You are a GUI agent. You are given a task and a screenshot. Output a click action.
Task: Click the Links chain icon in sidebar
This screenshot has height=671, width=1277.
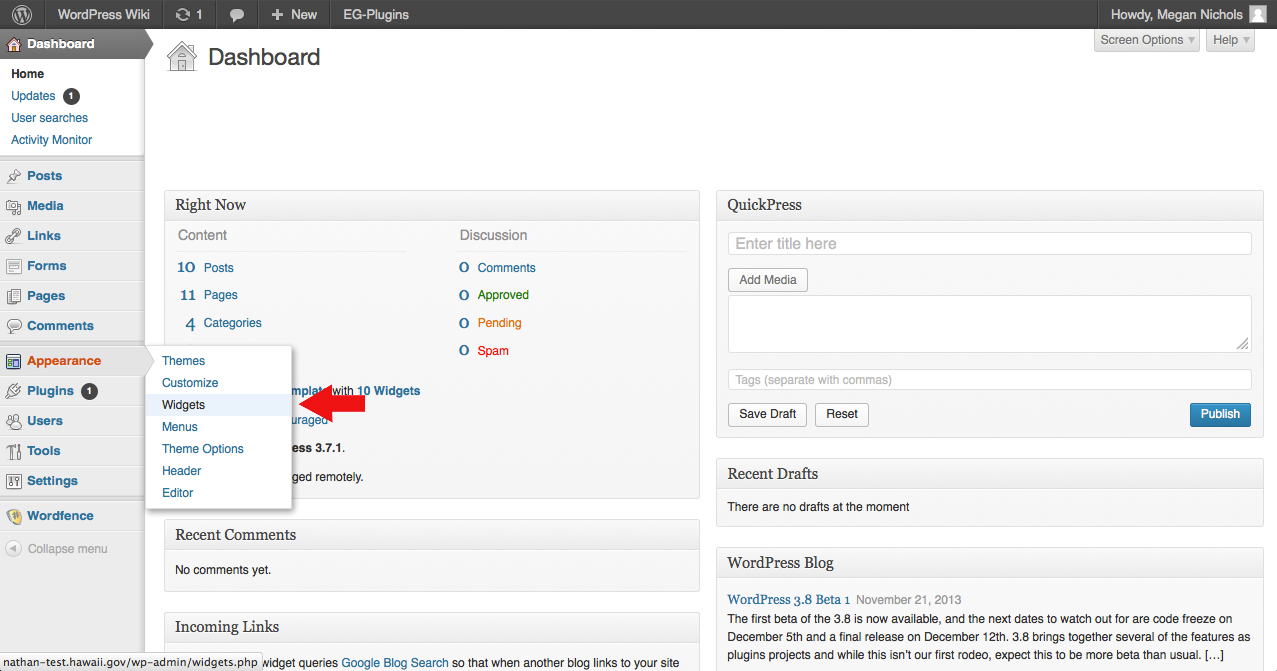(14, 236)
